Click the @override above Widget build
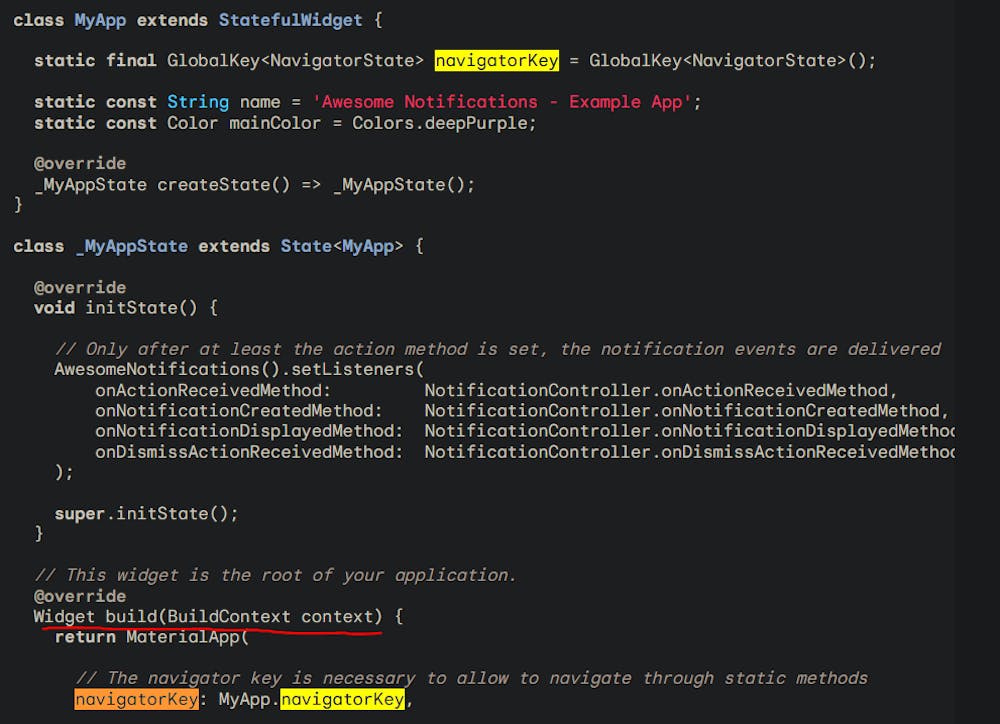The width and height of the screenshot is (1000, 724). point(80,596)
